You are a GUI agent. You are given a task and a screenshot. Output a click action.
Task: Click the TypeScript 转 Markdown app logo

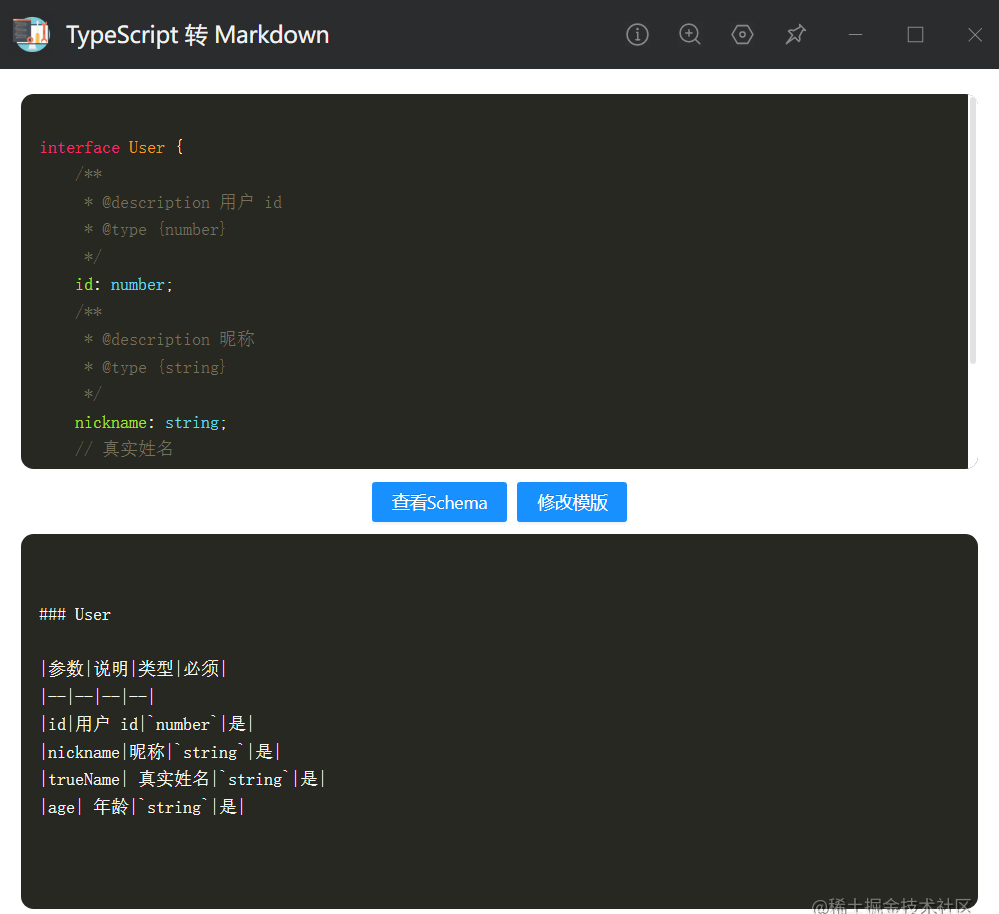(x=32, y=34)
